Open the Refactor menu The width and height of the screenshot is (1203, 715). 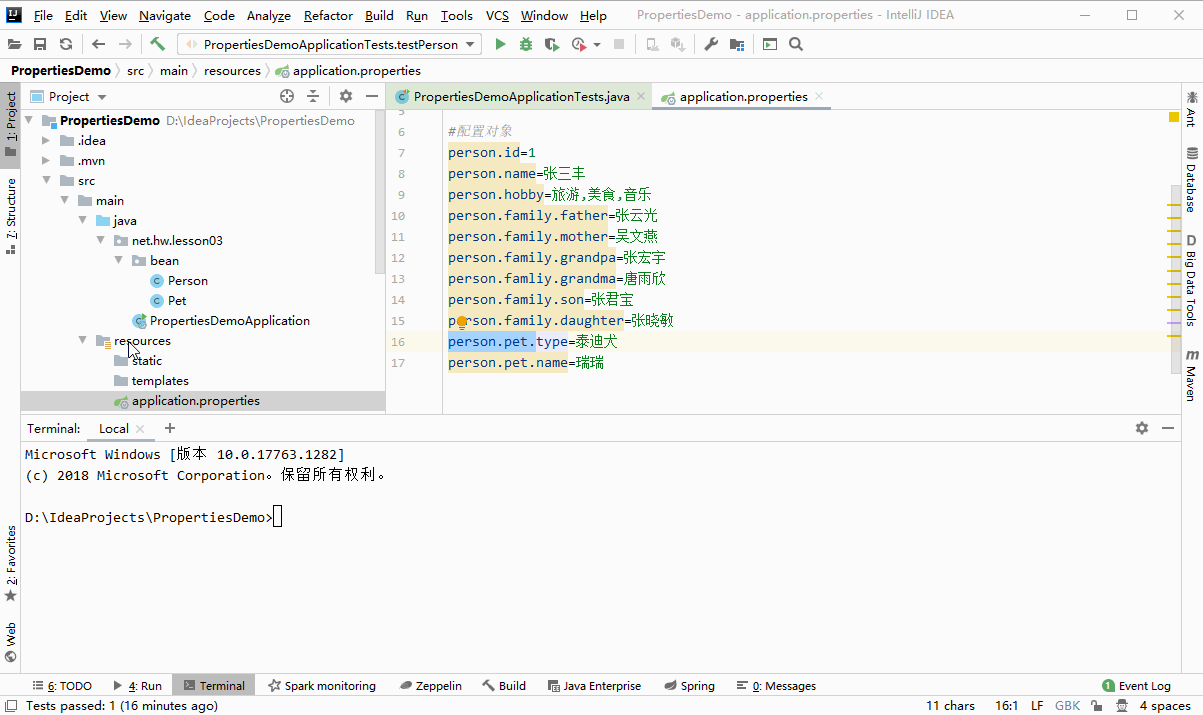[328, 16]
